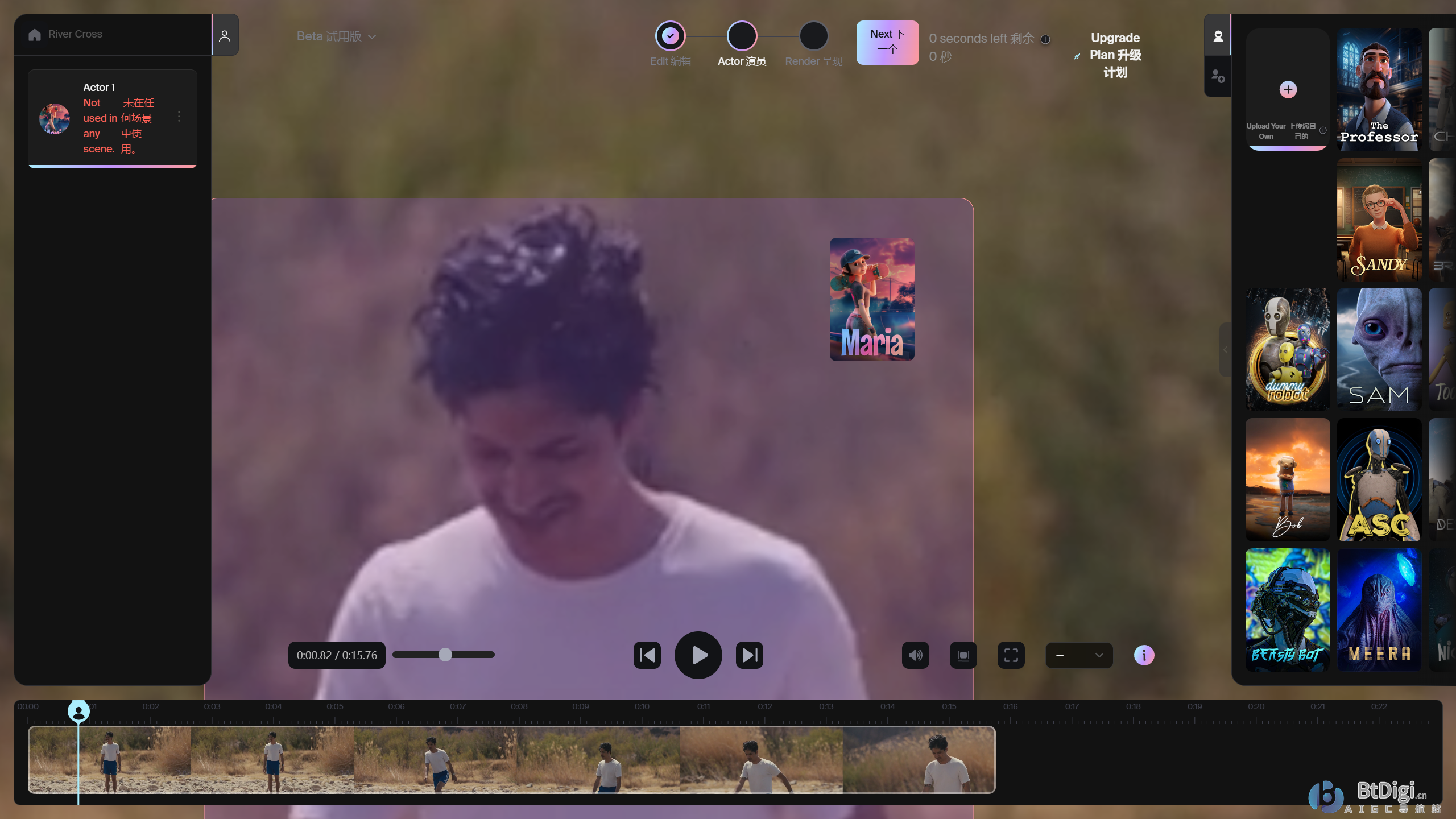This screenshot has height=819, width=1456.
Task: Open the zoom level dropdown in player
Action: 1079,655
